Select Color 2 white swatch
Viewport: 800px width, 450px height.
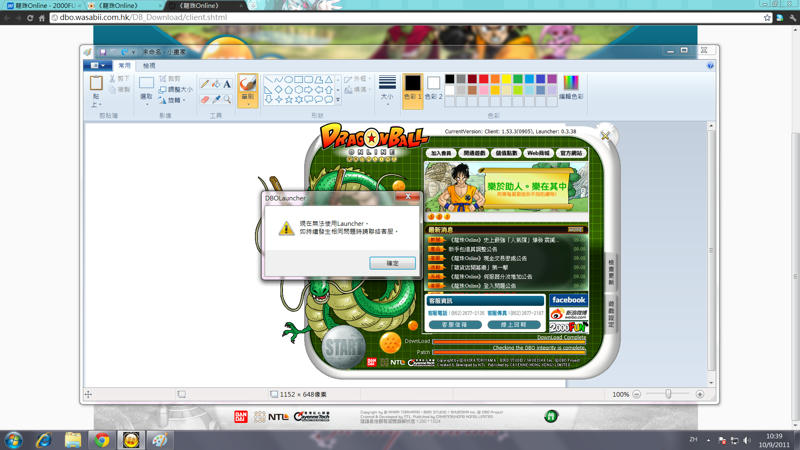pyautogui.click(x=433, y=83)
